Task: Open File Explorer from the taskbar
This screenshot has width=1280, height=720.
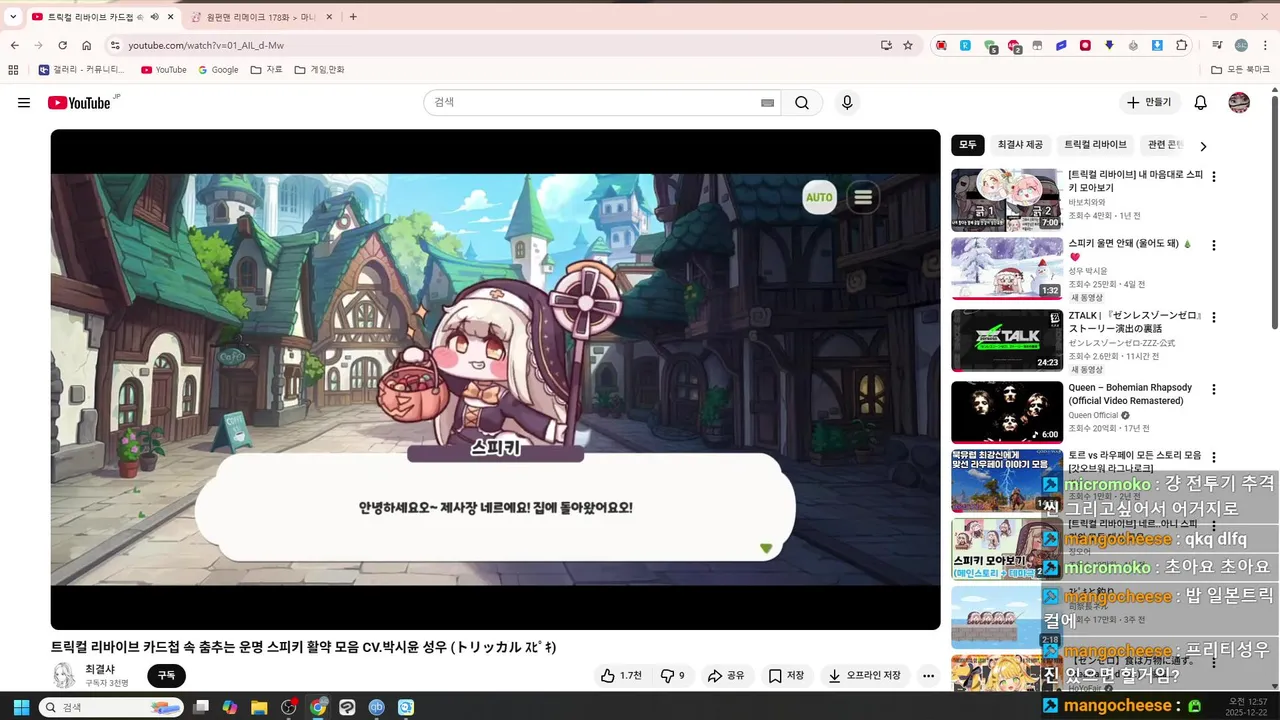Action: coord(259,707)
